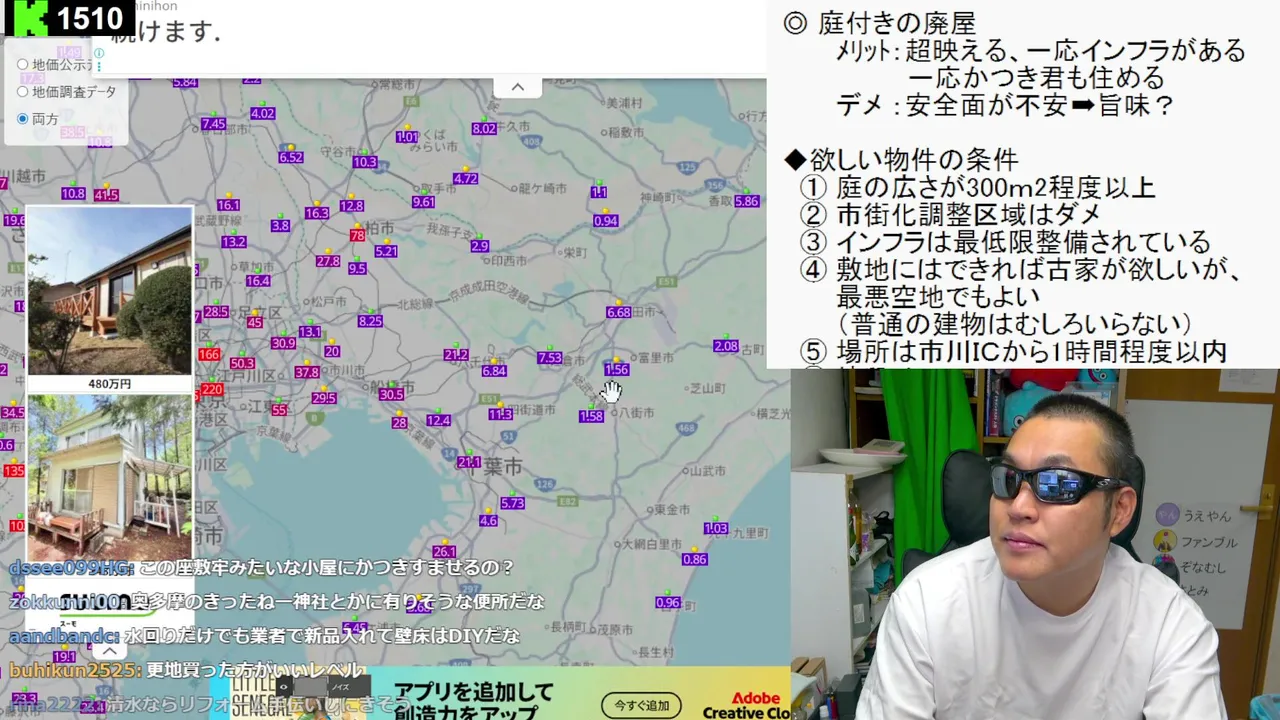
Task: Select the 16.3 price marker
Action: (x=316, y=213)
